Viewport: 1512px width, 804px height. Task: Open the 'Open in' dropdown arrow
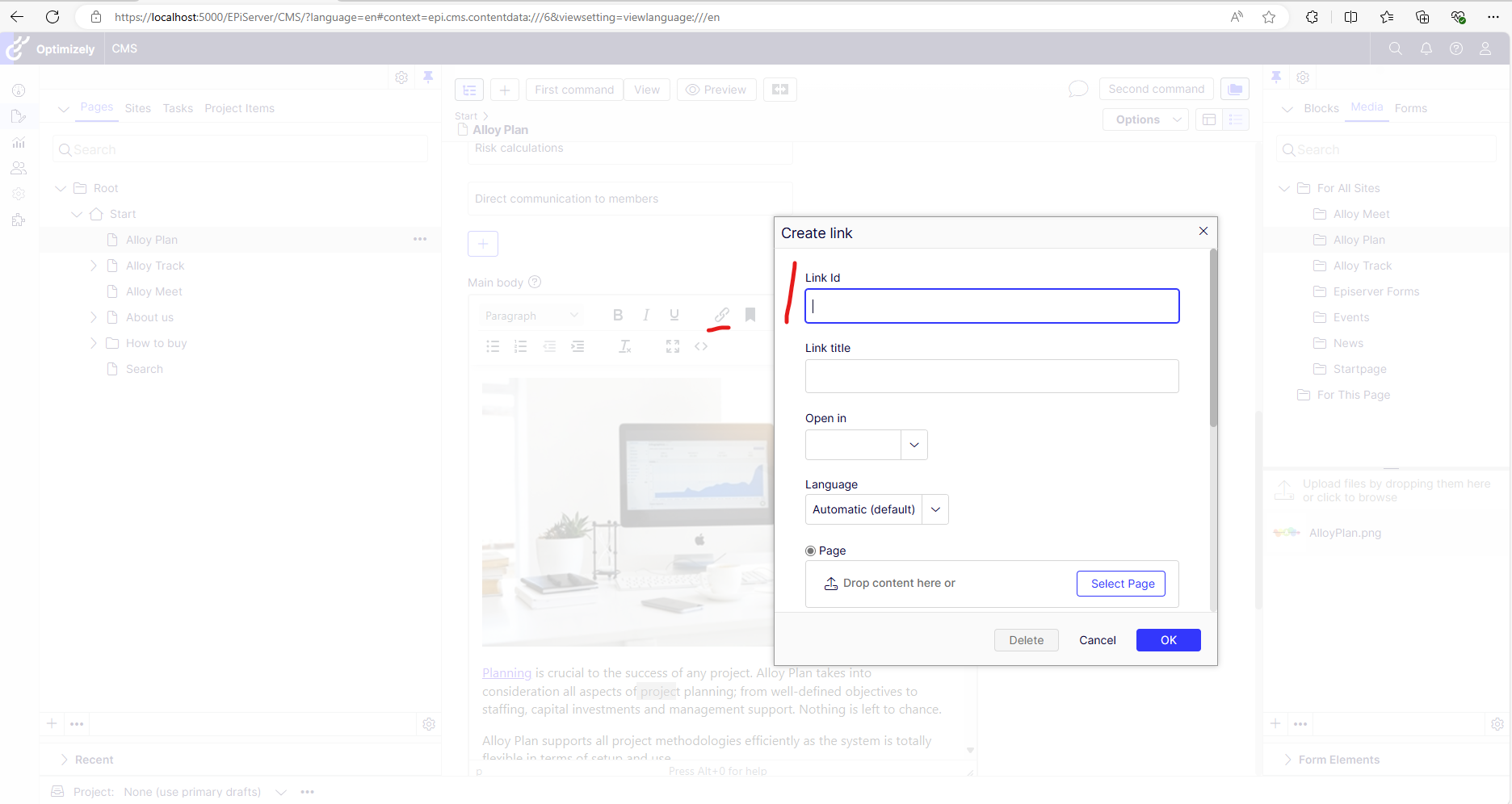coord(914,445)
